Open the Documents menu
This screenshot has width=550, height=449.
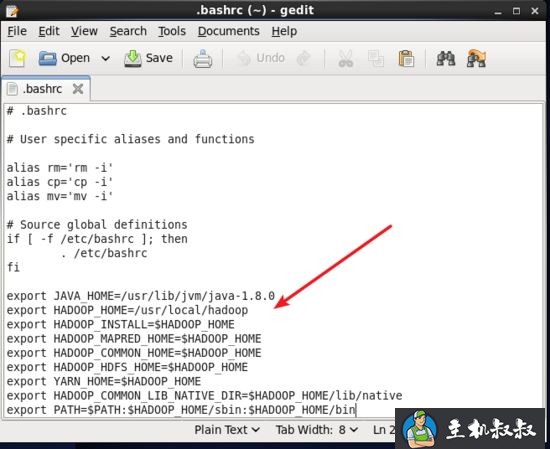[229, 32]
